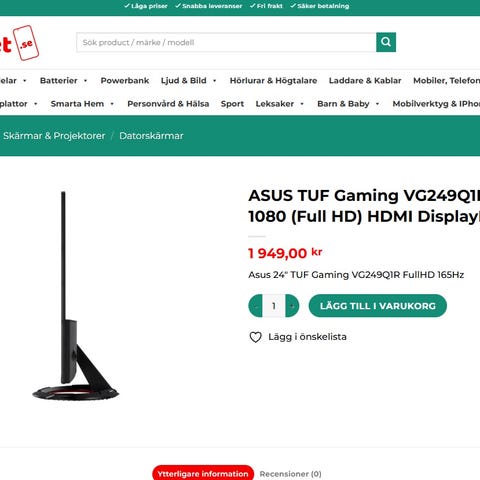Decrease quantity with the minus button
Screen dimensions: 480x480
point(256,306)
